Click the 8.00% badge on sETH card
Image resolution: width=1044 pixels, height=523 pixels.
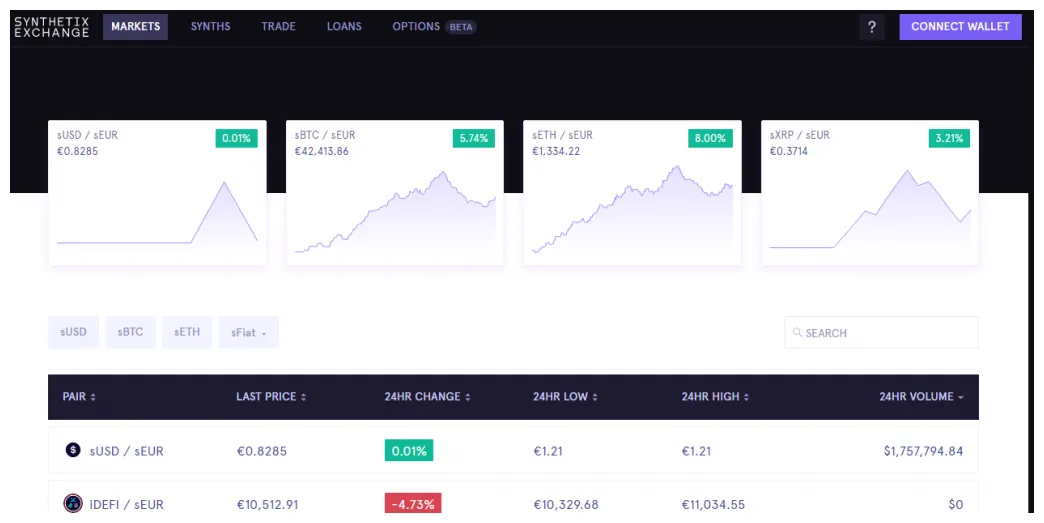point(710,138)
